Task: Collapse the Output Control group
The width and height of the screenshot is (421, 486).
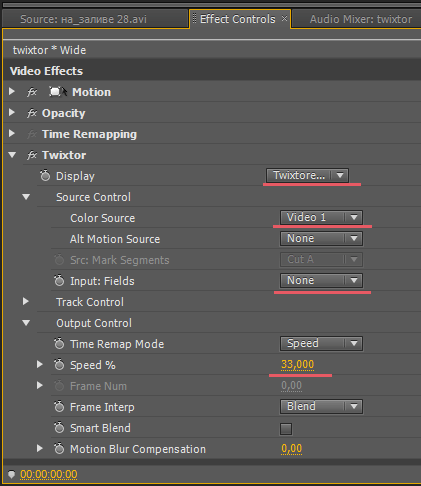Action: click(x=26, y=323)
